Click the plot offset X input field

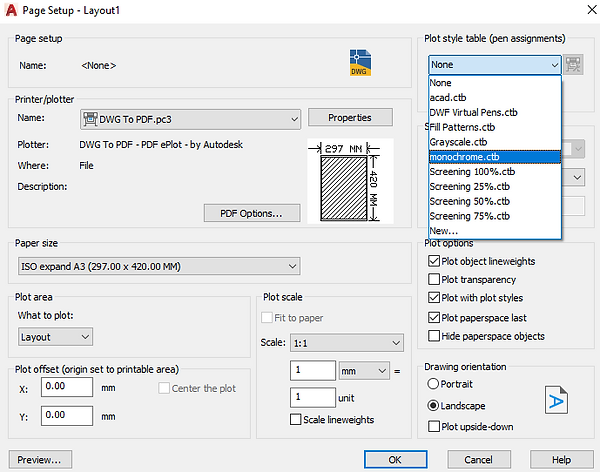point(67,387)
